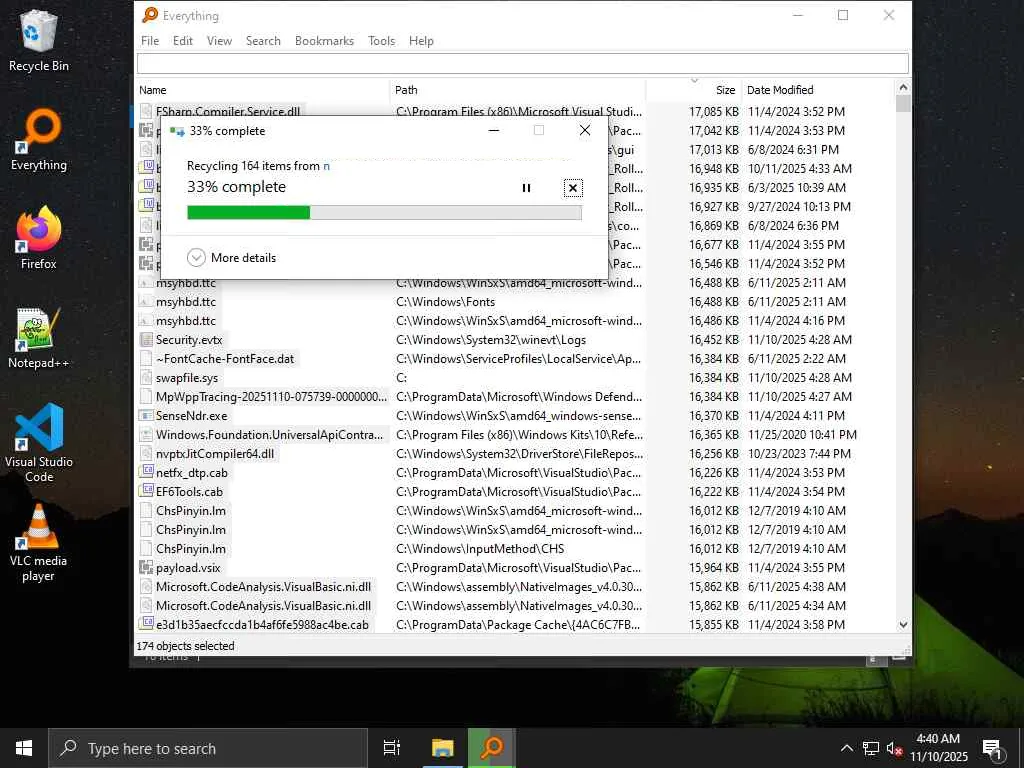Select the VLC media player desktop shortcut
Viewport: 1024px width, 768px height.
(x=39, y=543)
